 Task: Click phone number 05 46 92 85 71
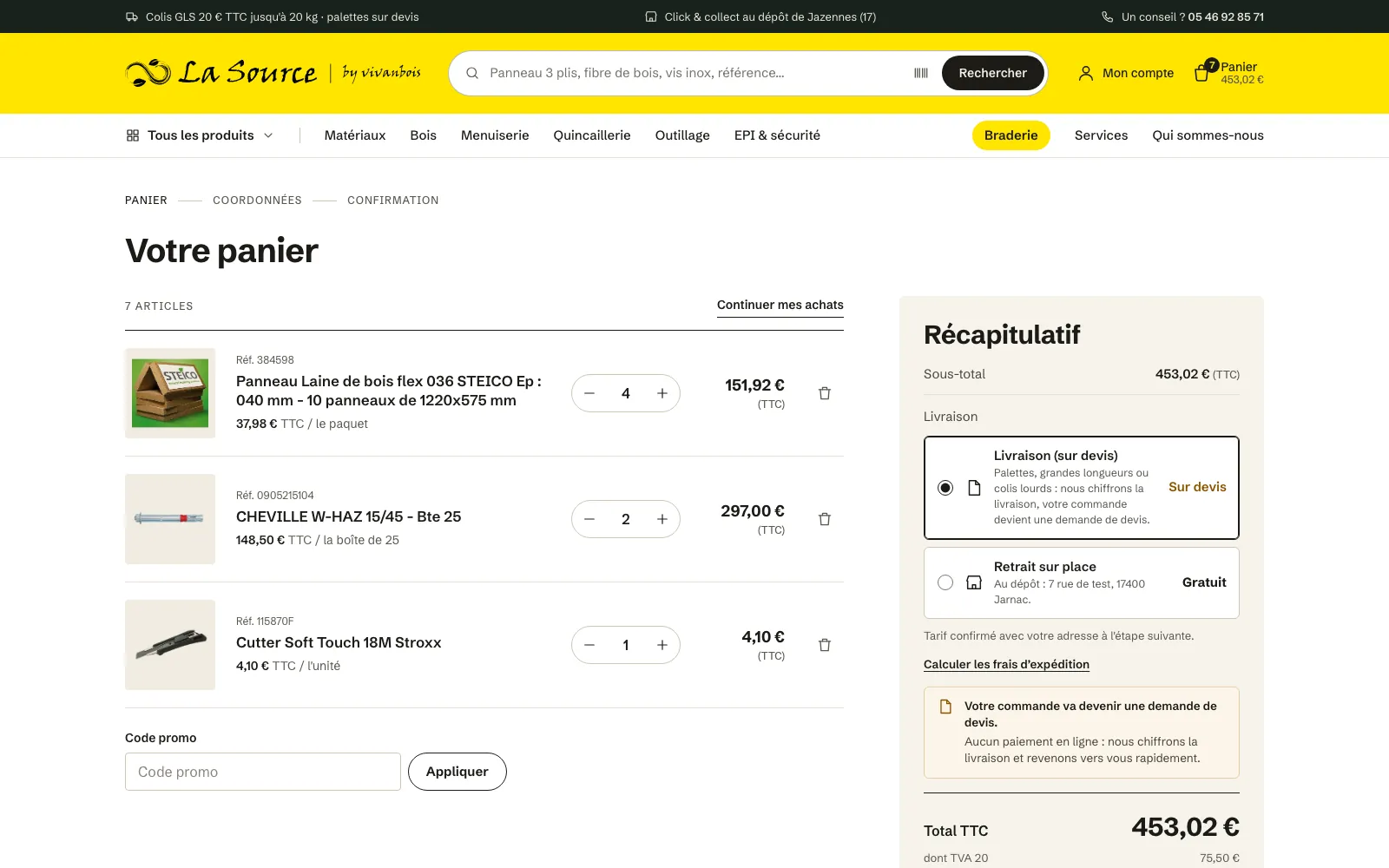click(x=1226, y=16)
